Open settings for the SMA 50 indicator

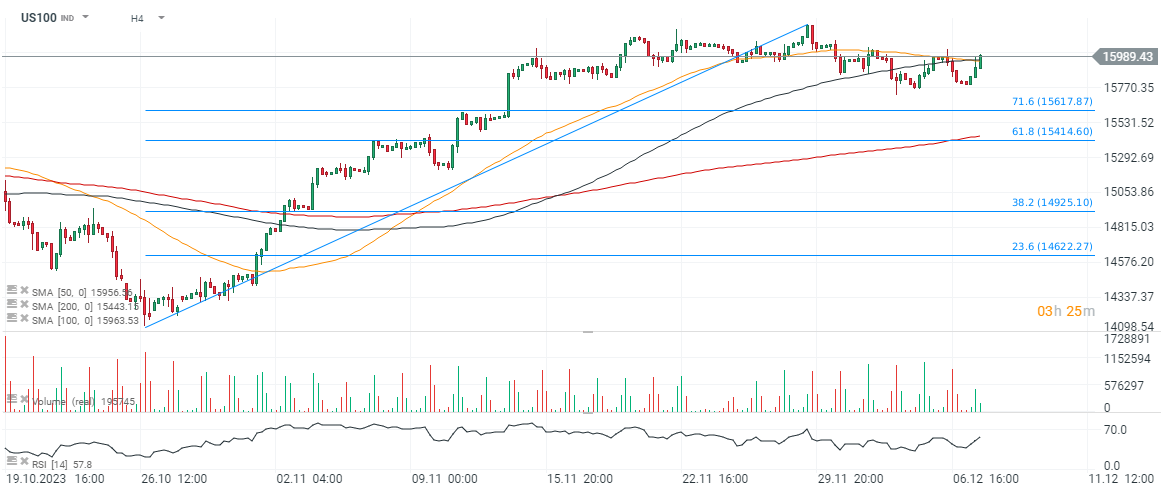(x=12, y=289)
